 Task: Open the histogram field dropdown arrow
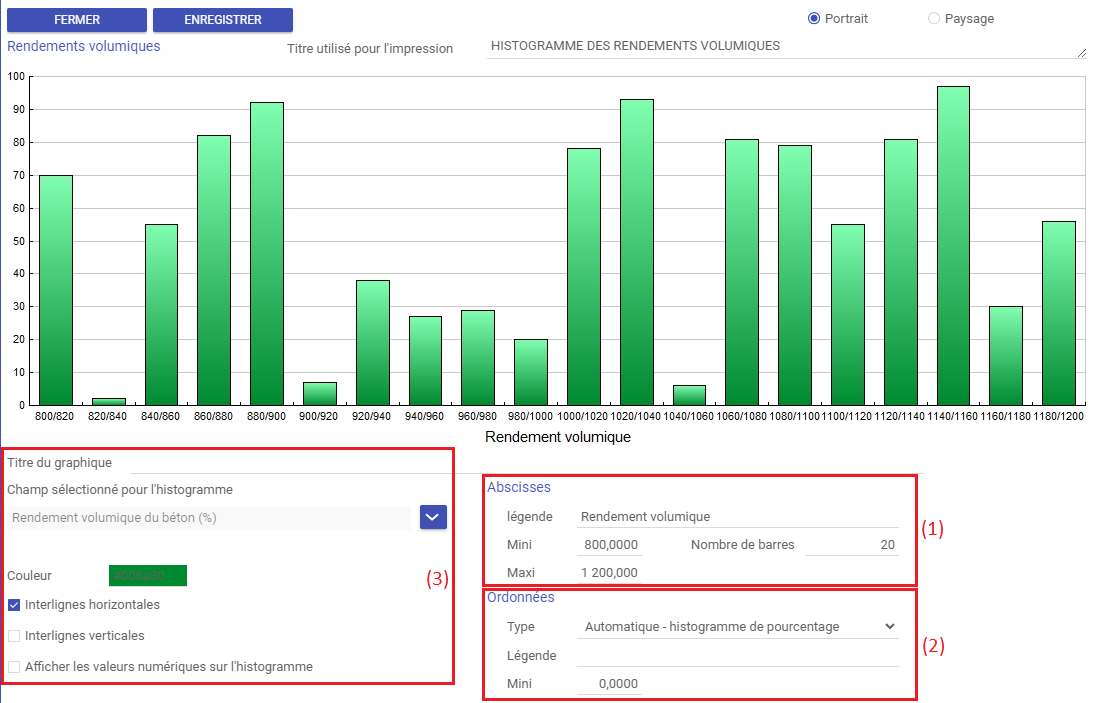[x=433, y=517]
